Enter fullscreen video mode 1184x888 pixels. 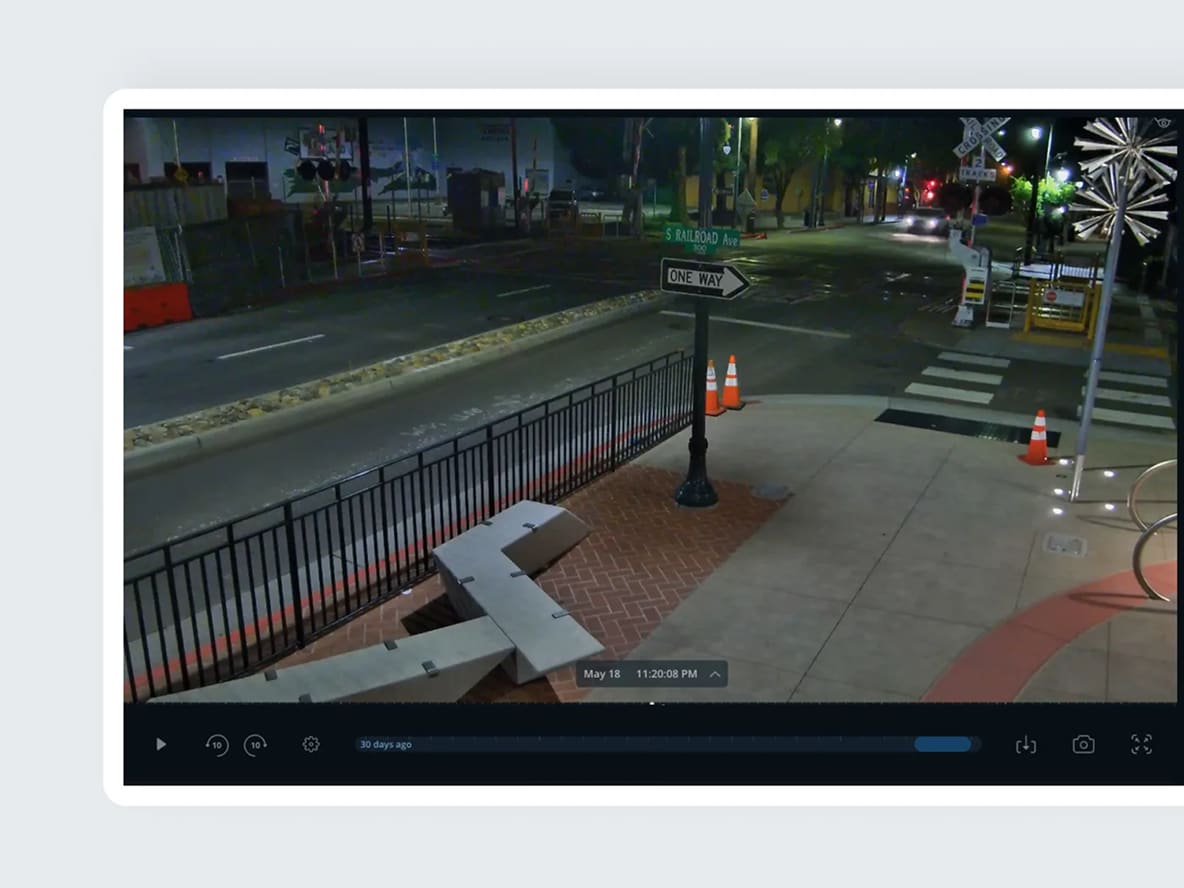pos(1141,744)
